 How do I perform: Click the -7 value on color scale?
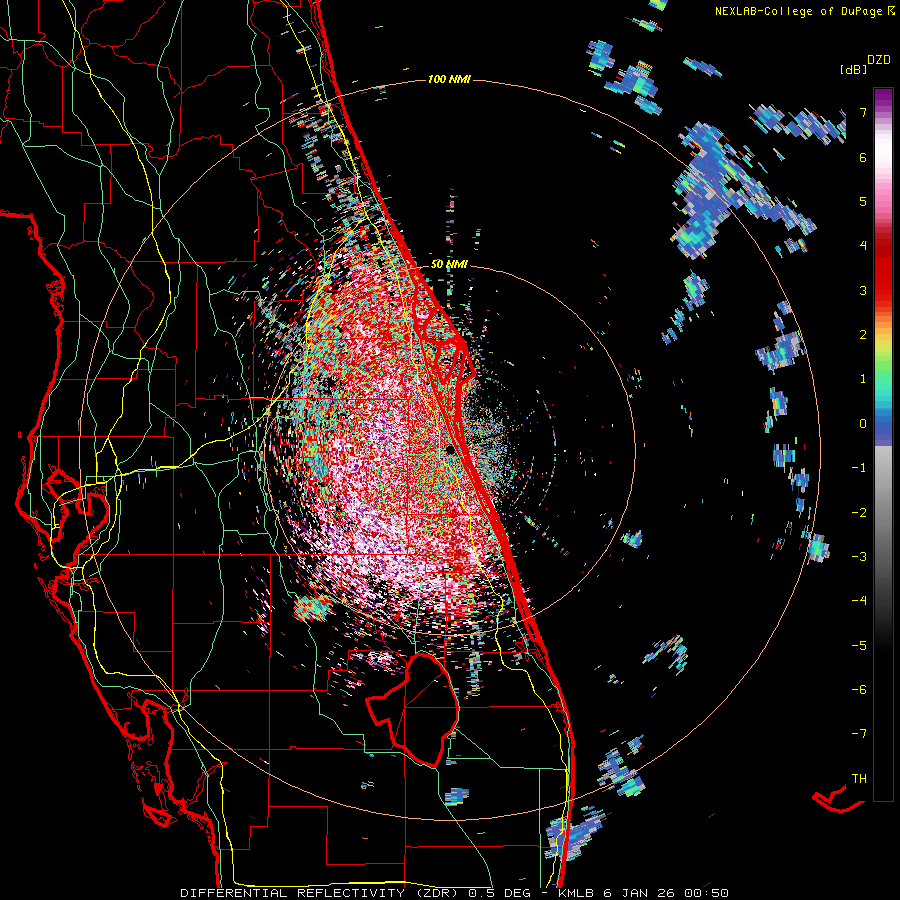(x=859, y=734)
